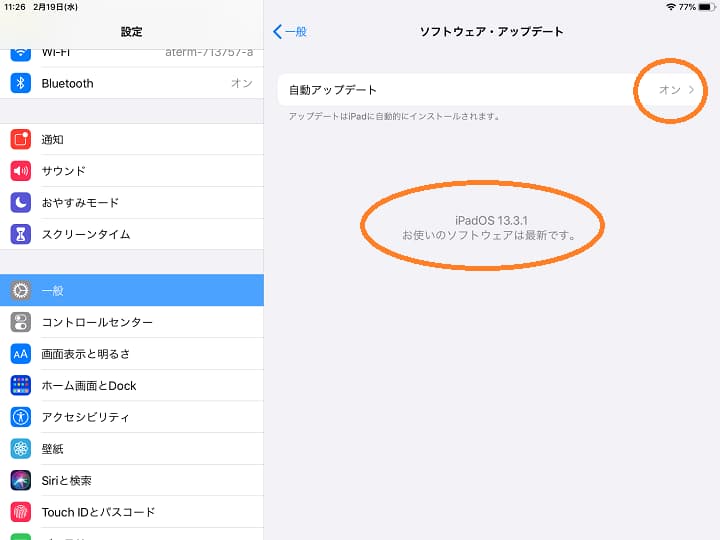The height and width of the screenshot is (540, 720).
Task: Tap the 77% battery percentage
Action: 687,7
